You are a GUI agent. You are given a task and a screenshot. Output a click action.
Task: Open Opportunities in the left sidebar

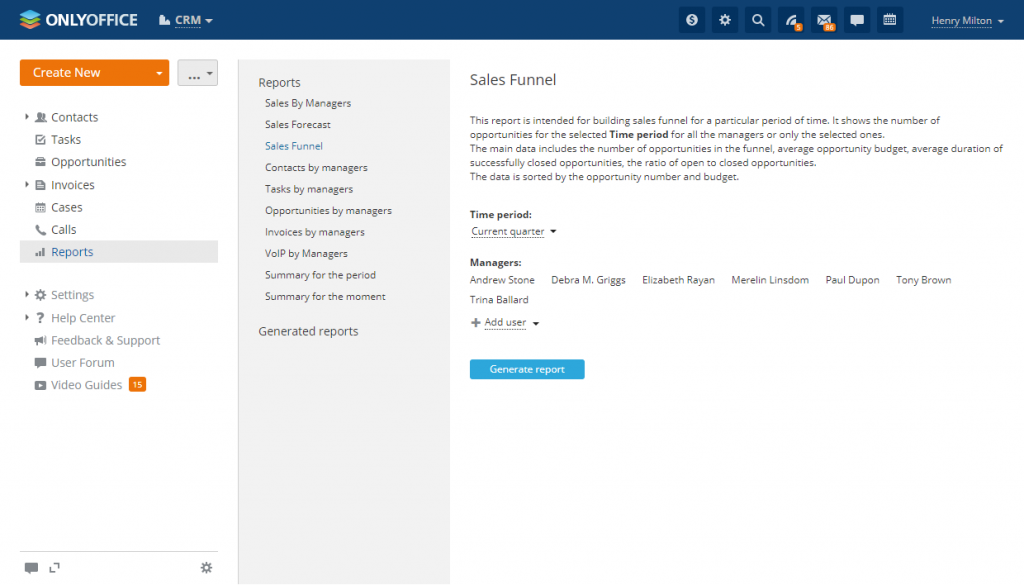click(x=88, y=162)
